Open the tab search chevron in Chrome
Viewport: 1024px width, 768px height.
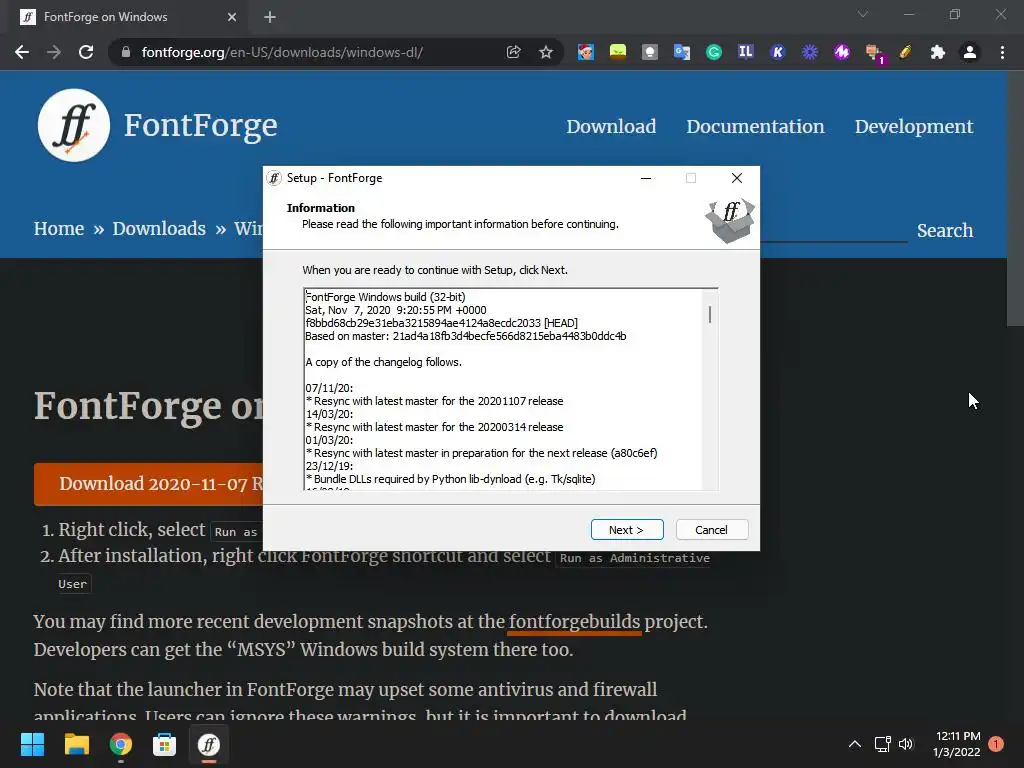863,14
